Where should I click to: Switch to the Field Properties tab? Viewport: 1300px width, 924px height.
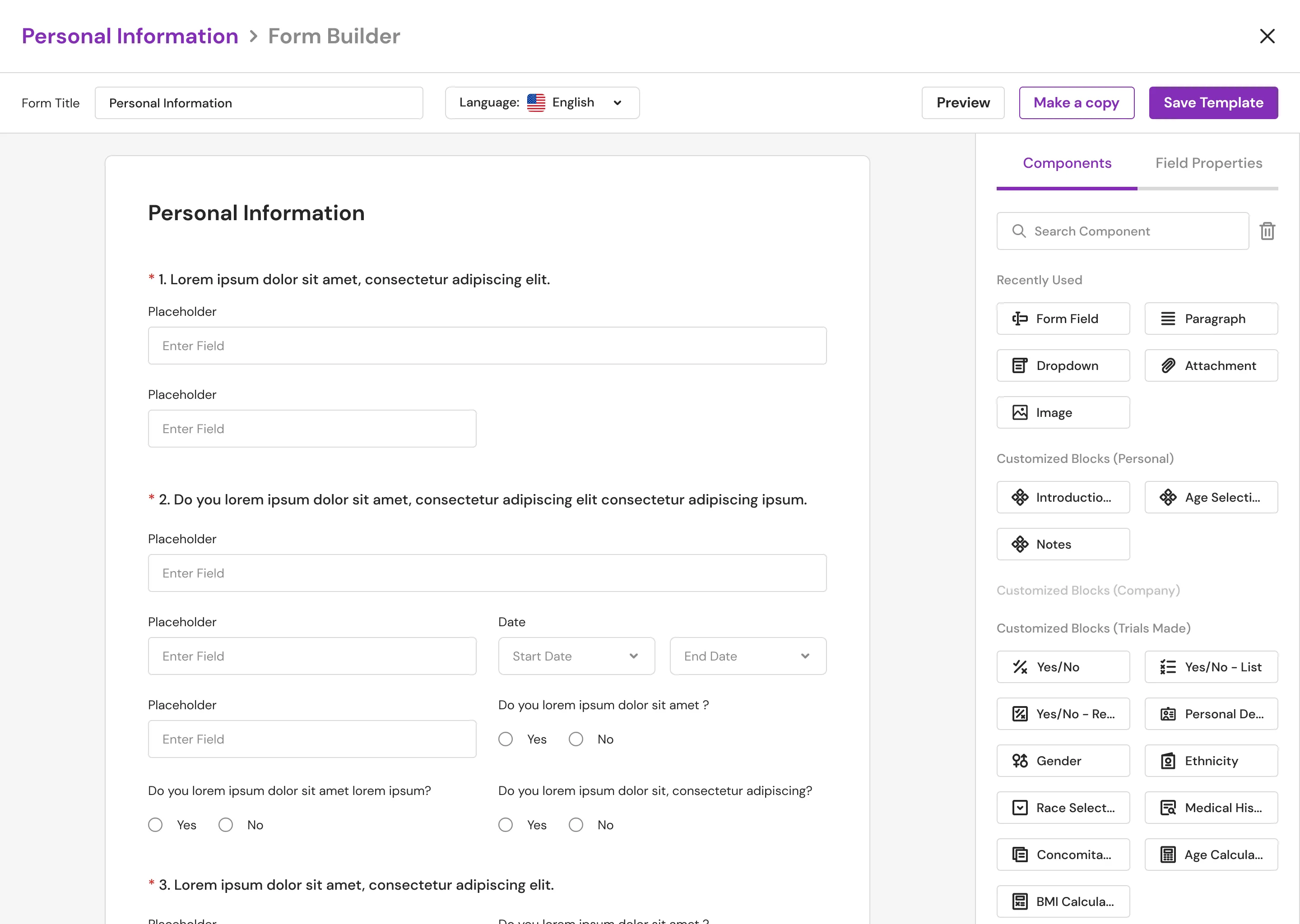tap(1208, 163)
